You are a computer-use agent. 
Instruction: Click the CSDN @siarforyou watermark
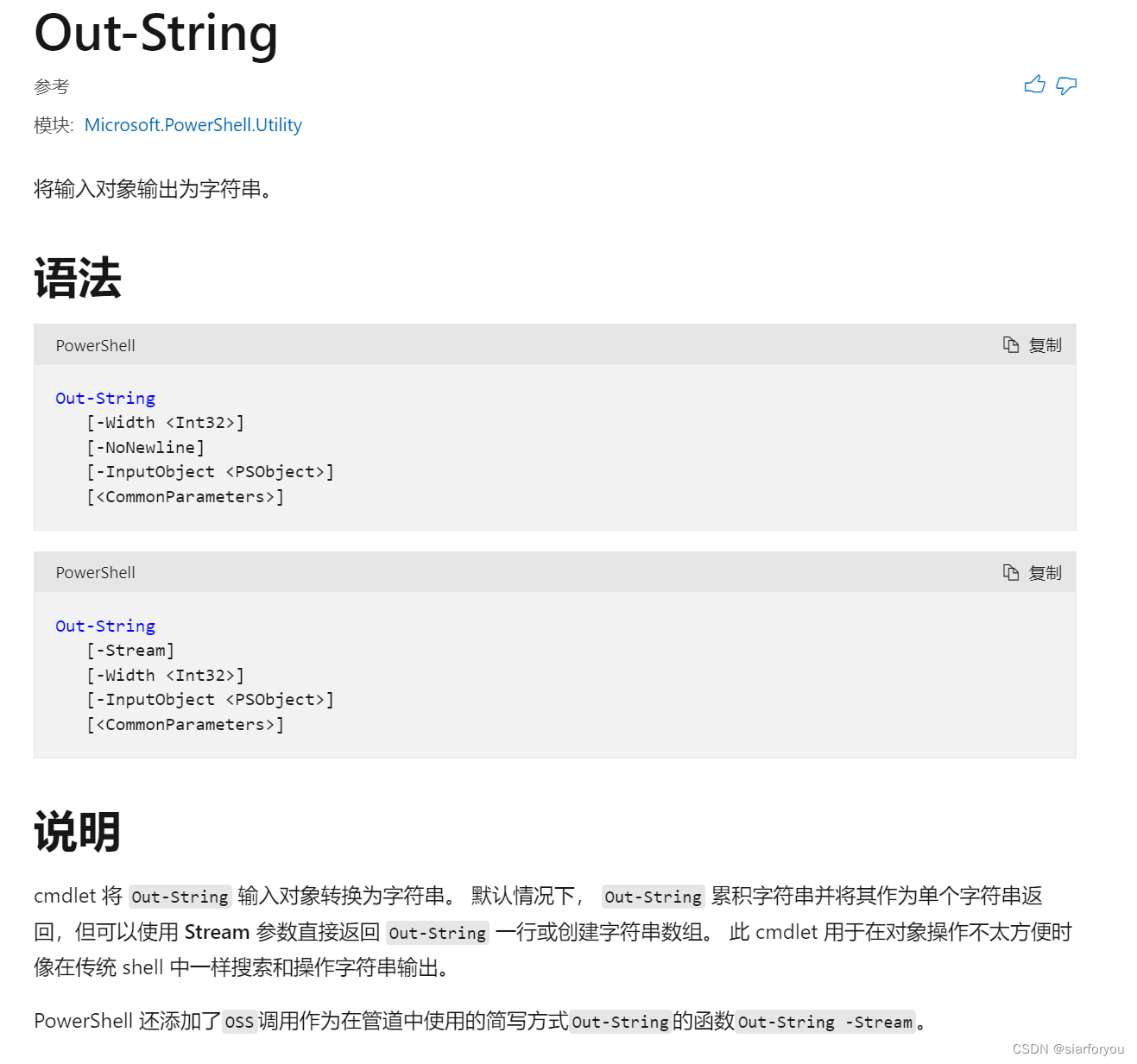pos(1068,1049)
